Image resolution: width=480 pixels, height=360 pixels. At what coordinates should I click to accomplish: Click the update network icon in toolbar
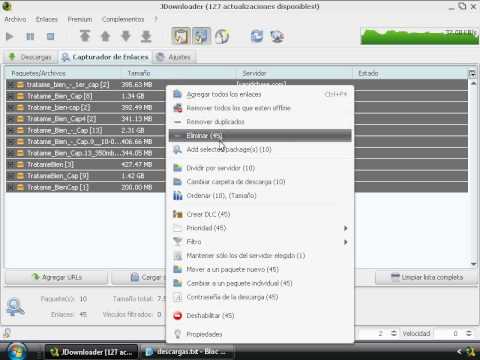point(277,36)
